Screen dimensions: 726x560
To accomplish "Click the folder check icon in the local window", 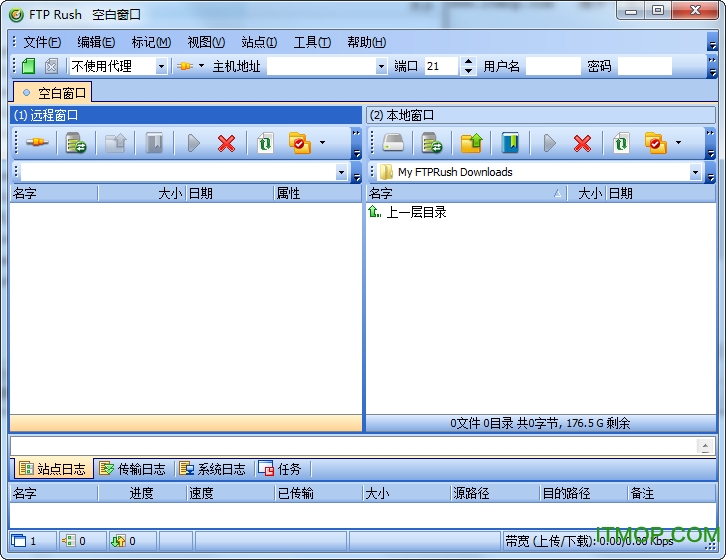I will click(656, 143).
